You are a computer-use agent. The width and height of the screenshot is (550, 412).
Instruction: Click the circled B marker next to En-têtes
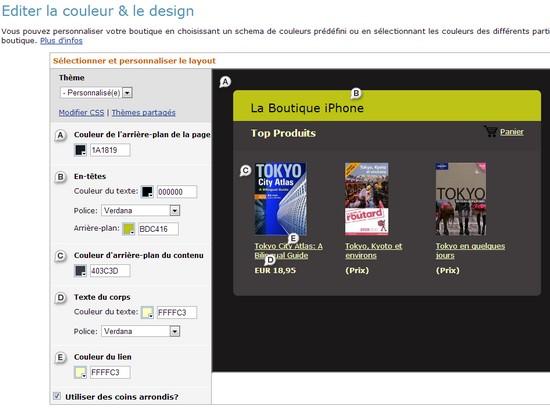click(x=61, y=177)
